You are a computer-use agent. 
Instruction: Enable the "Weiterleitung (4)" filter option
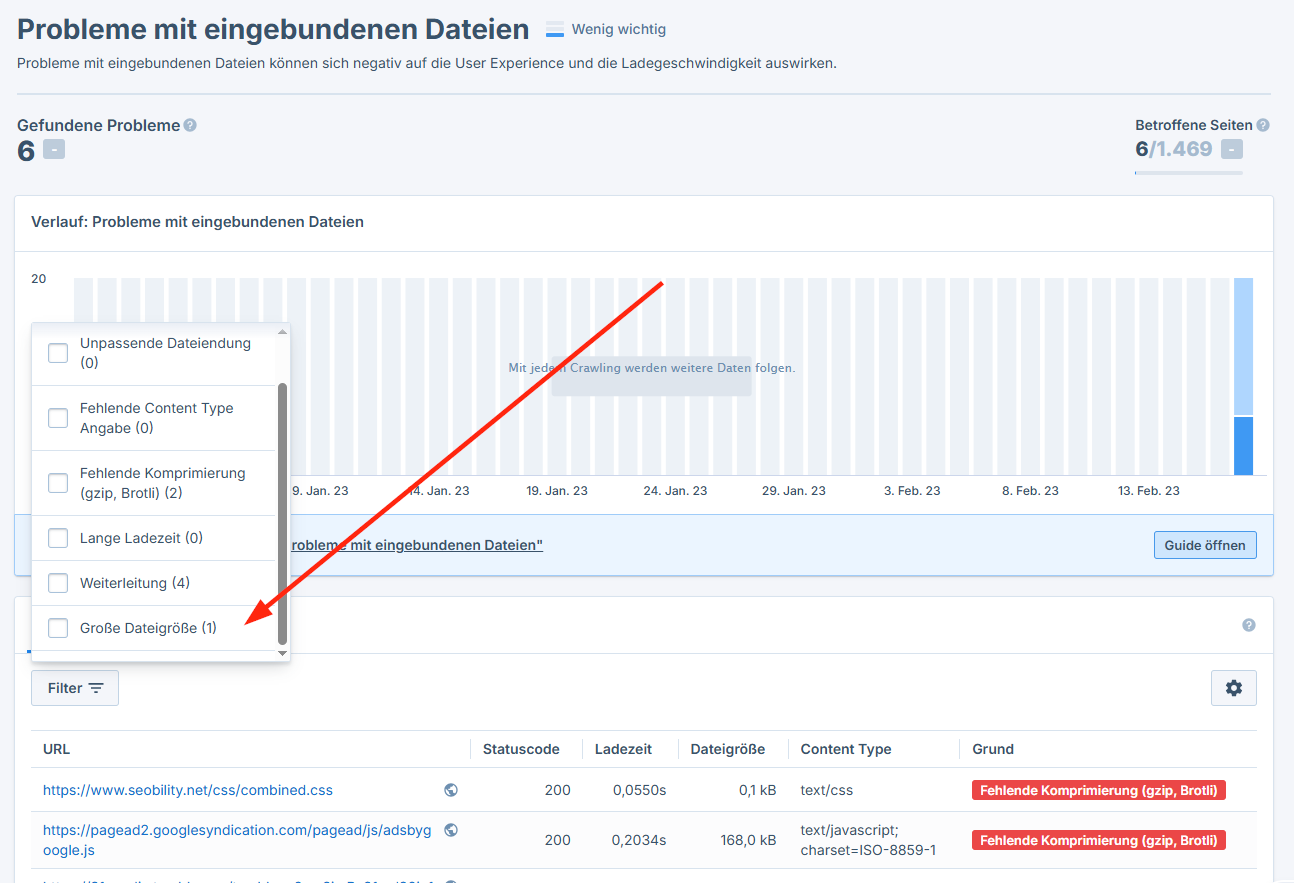[x=57, y=582]
